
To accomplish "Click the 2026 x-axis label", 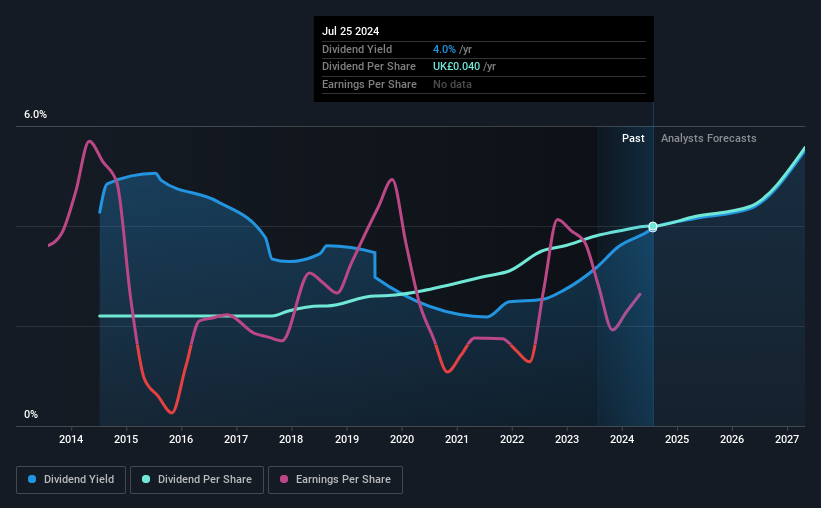I will pyautogui.click(x=732, y=439).
